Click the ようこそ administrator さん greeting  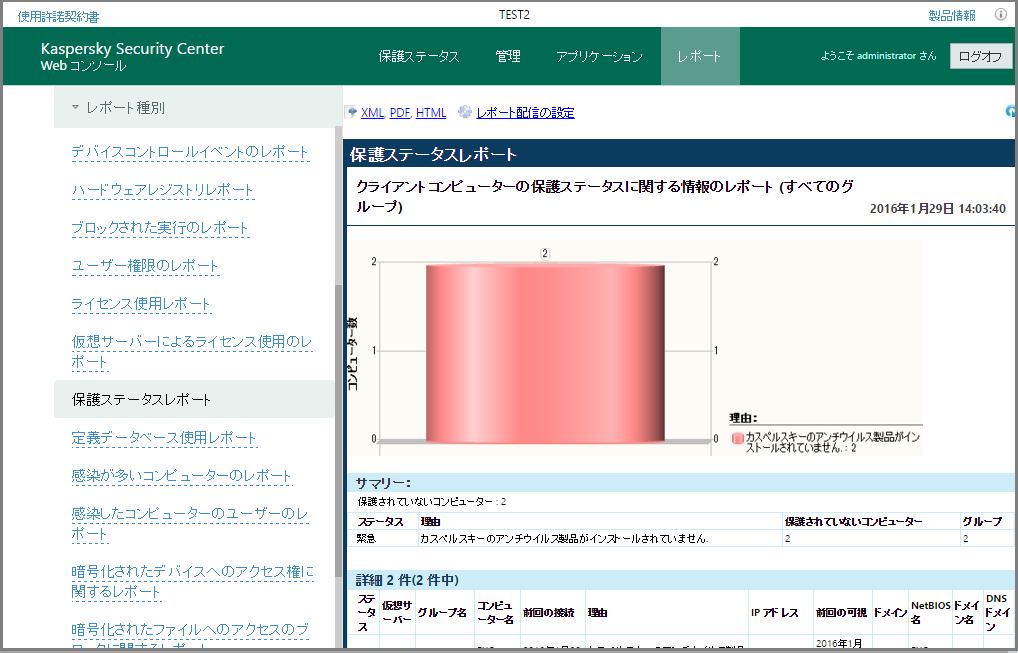(878, 56)
